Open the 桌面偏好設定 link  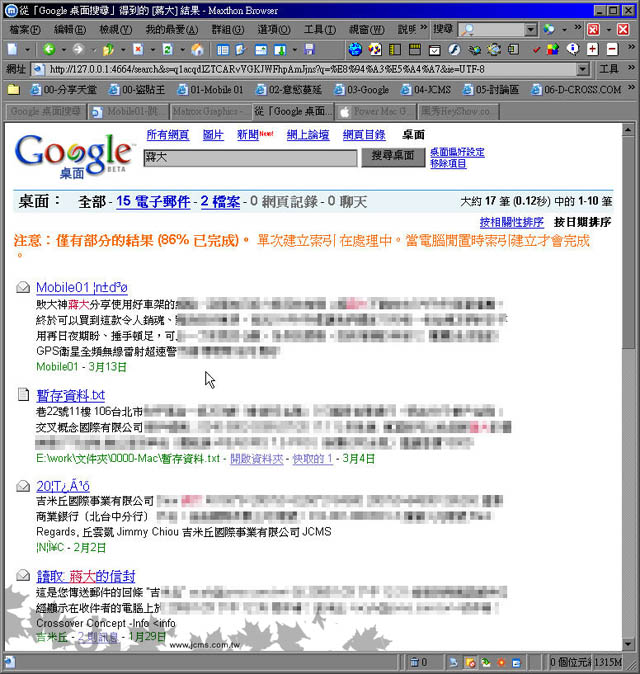[x=457, y=152]
